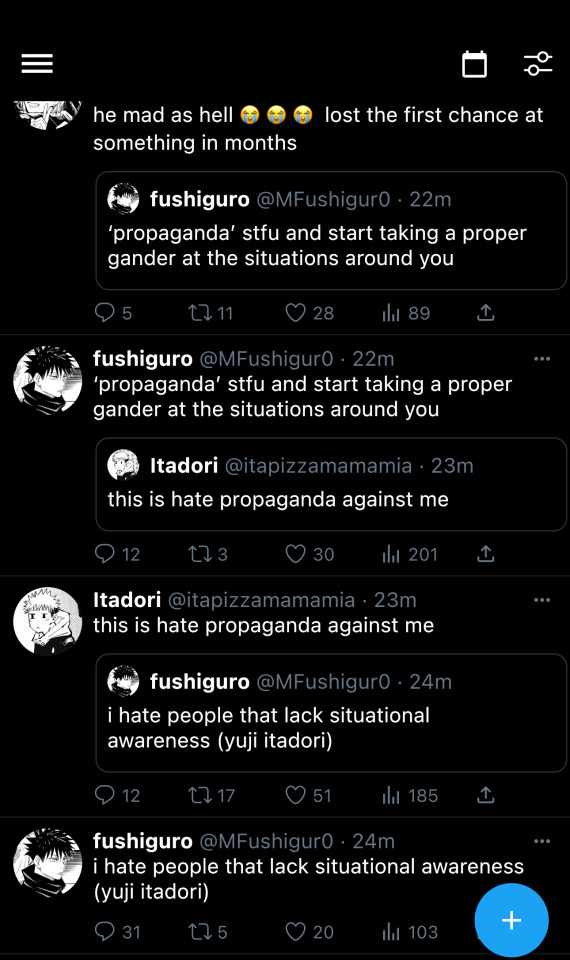
Task: Retweet the post with 11 retweets
Action: click(199, 313)
